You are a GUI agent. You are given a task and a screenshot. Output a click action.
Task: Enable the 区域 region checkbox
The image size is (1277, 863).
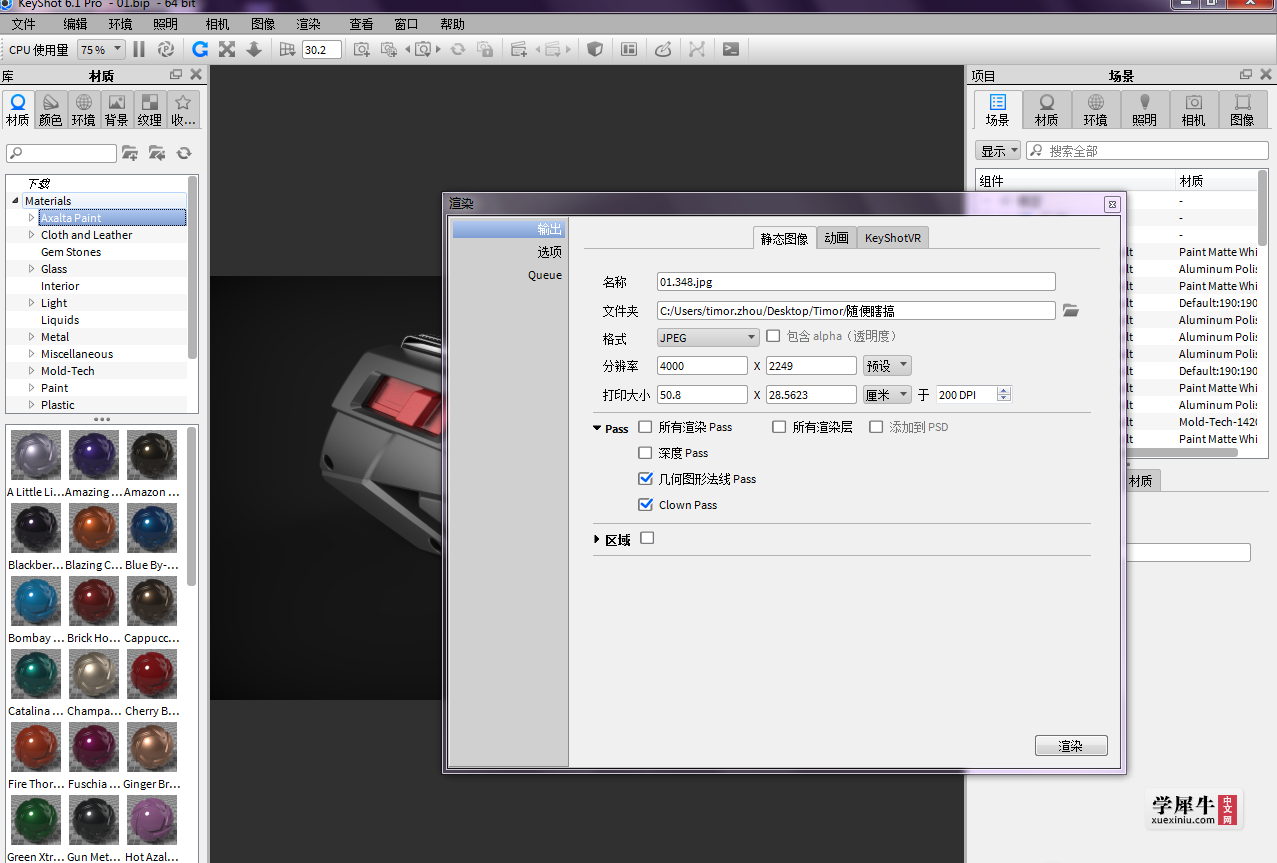[x=647, y=538]
